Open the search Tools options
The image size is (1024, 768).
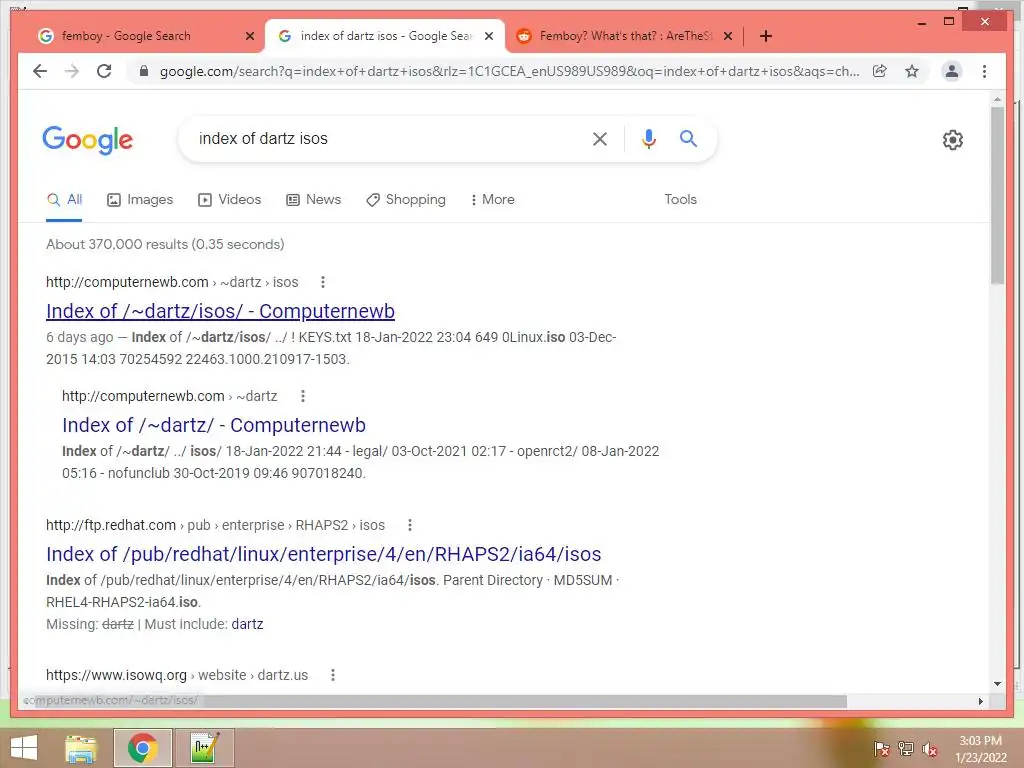(x=680, y=200)
